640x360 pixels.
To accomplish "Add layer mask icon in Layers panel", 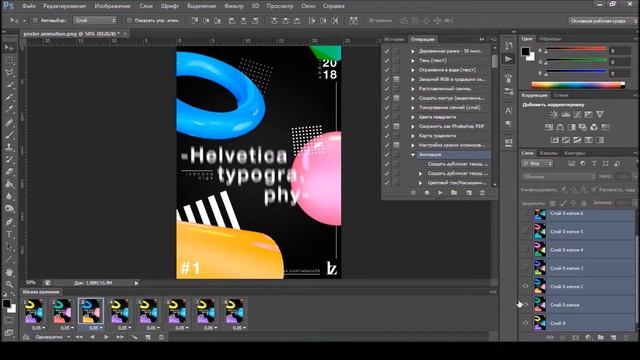I will pos(576,338).
